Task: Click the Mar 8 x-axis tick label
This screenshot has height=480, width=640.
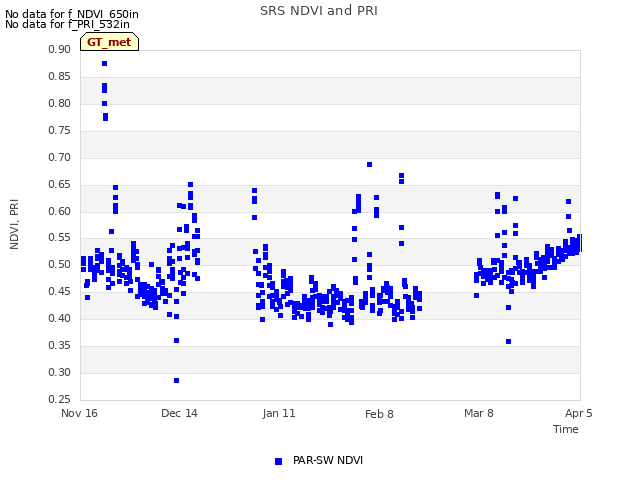Action: click(x=479, y=413)
